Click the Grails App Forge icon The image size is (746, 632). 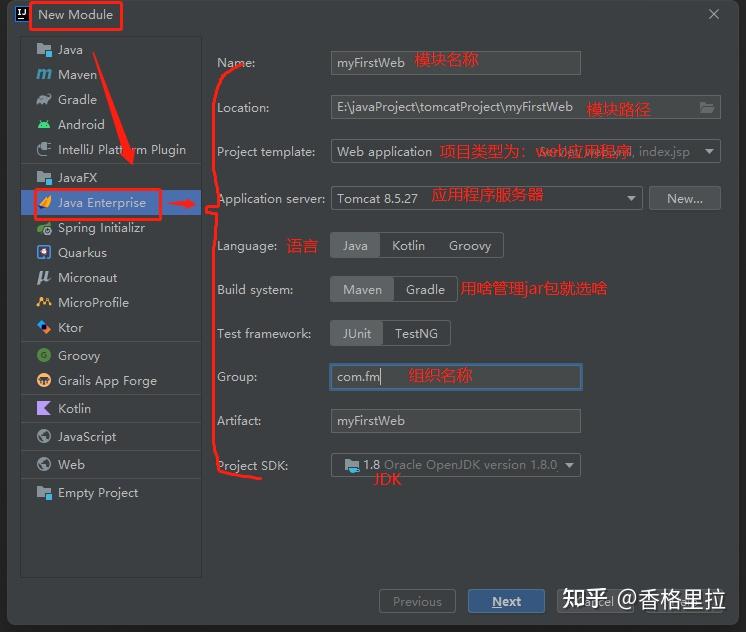click(44, 380)
